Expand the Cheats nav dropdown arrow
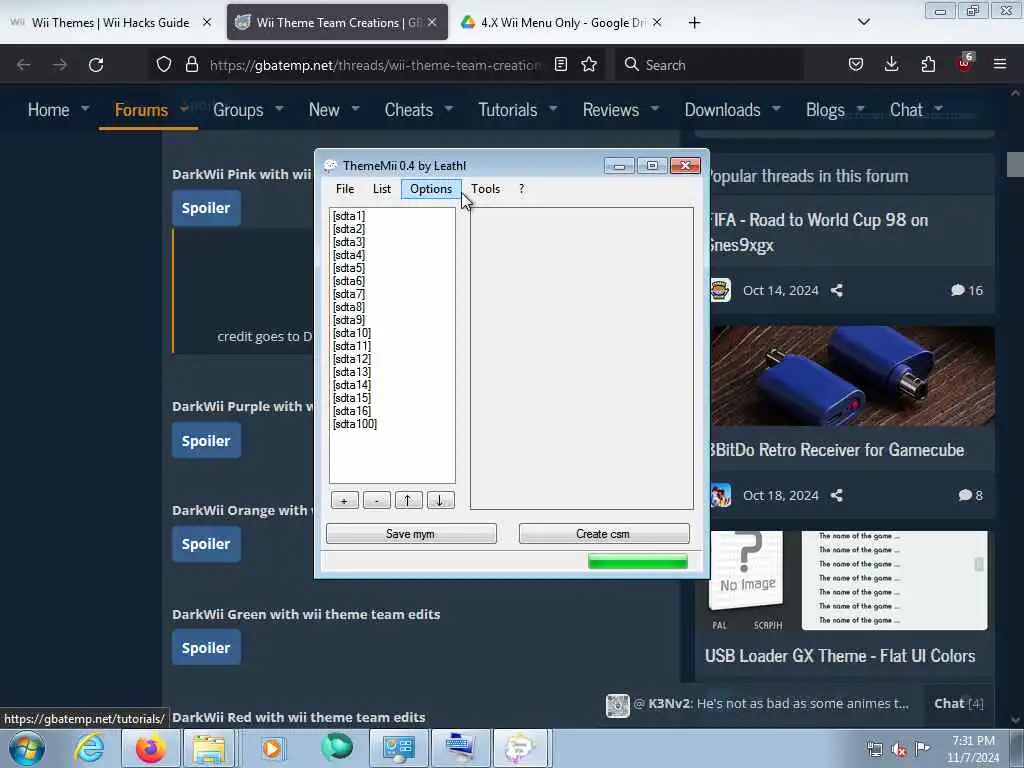Viewport: 1024px width, 768px height. (x=449, y=108)
